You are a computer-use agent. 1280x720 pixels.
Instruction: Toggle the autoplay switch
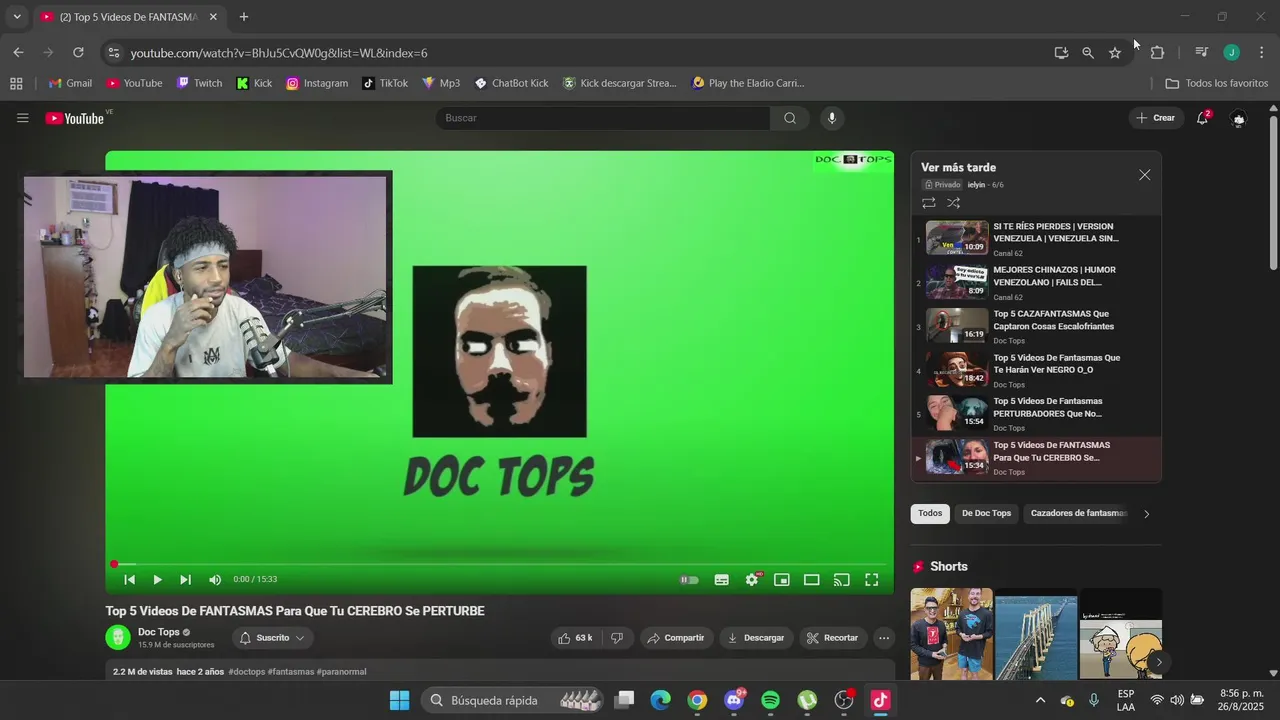tap(689, 580)
